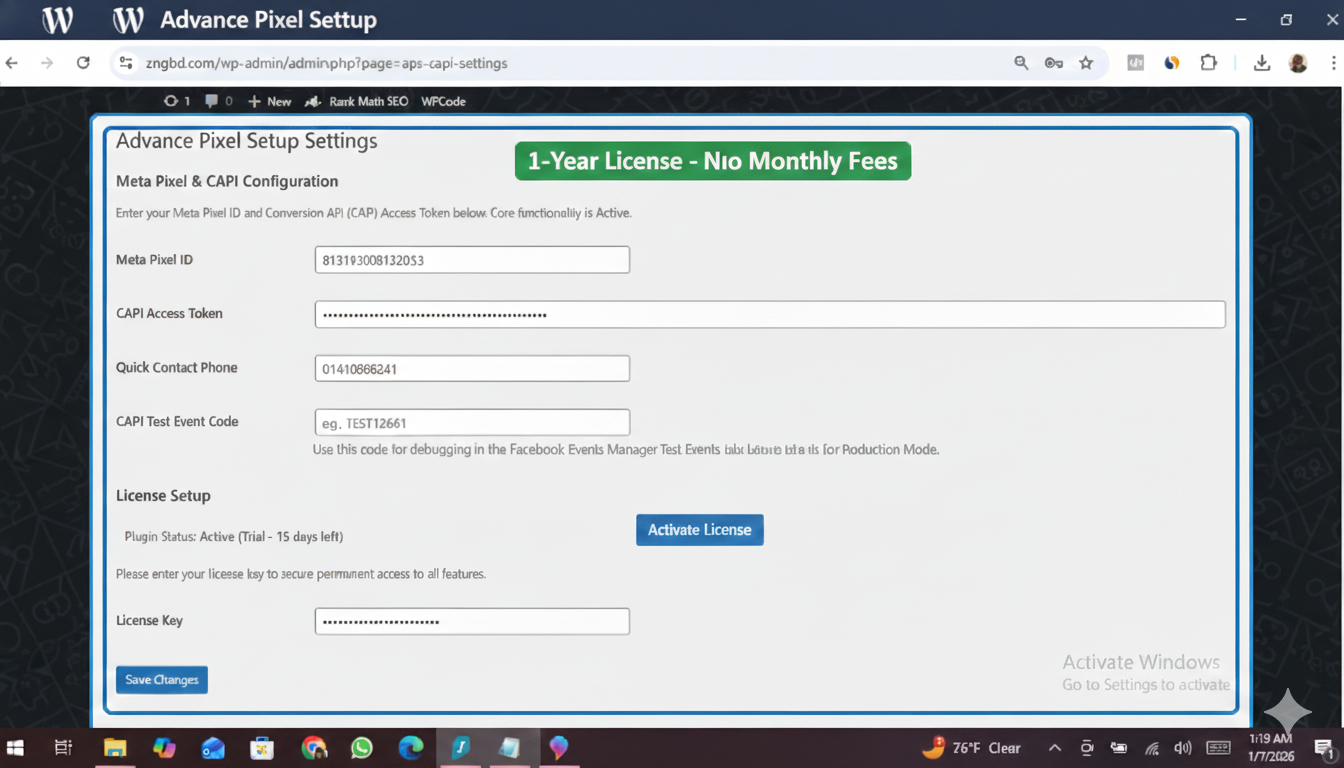Viewport: 1344px width, 768px height.
Task: Click the Activate License button
Action: (700, 530)
